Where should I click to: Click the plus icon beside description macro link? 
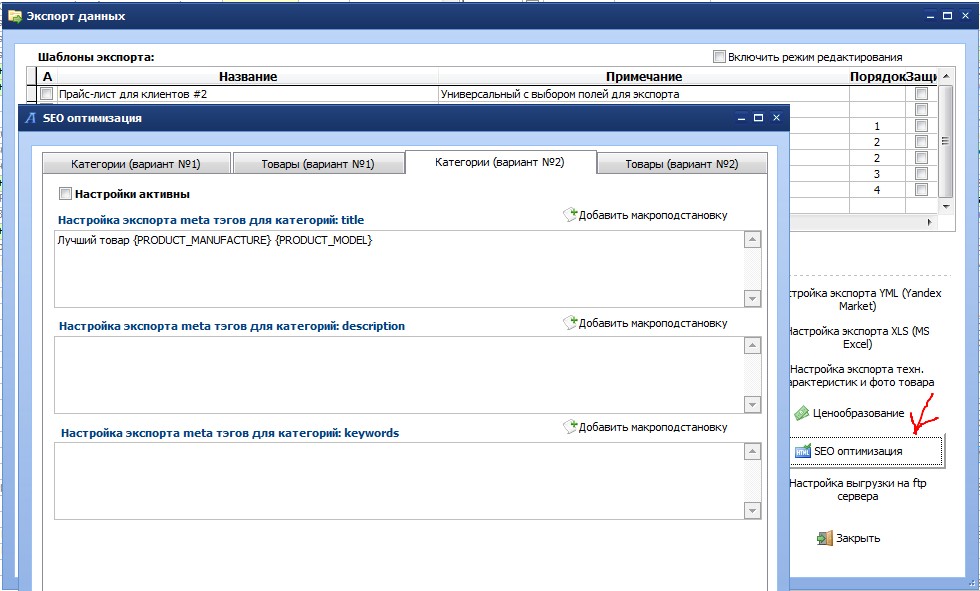point(570,322)
